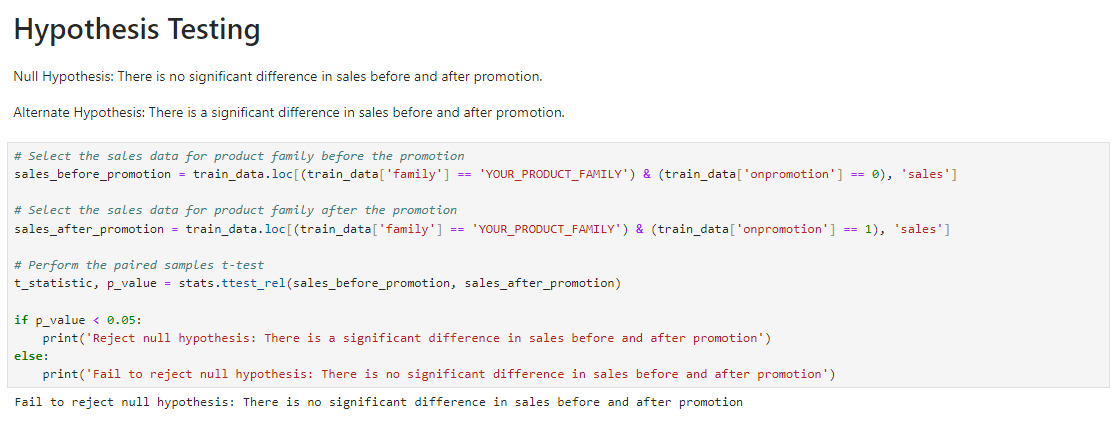This screenshot has width=1118, height=423.
Task: Click the 'Fail to reject' print statement in code
Action: click(x=439, y=374)
